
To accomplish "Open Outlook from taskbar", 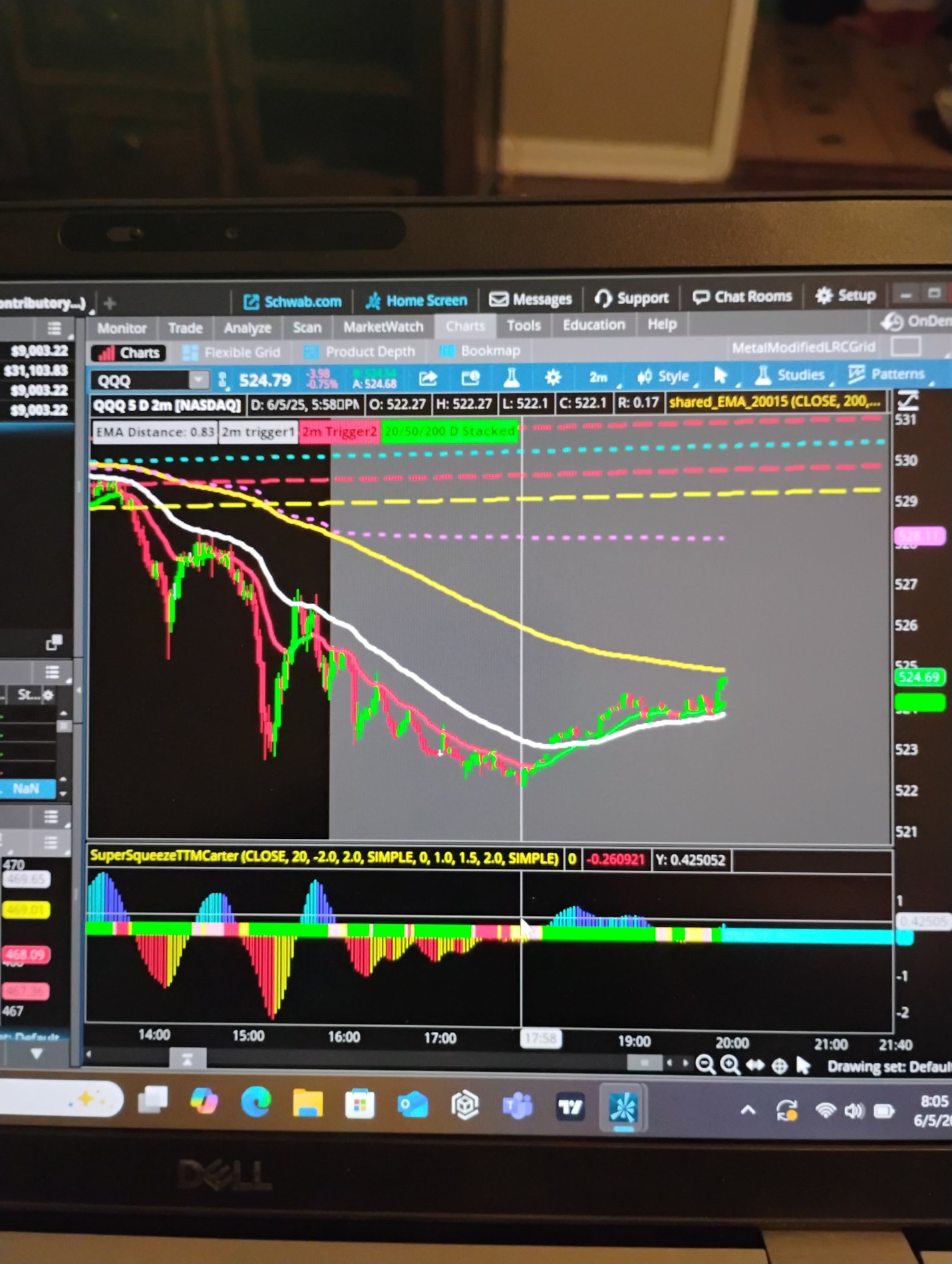I will 412,1106.
